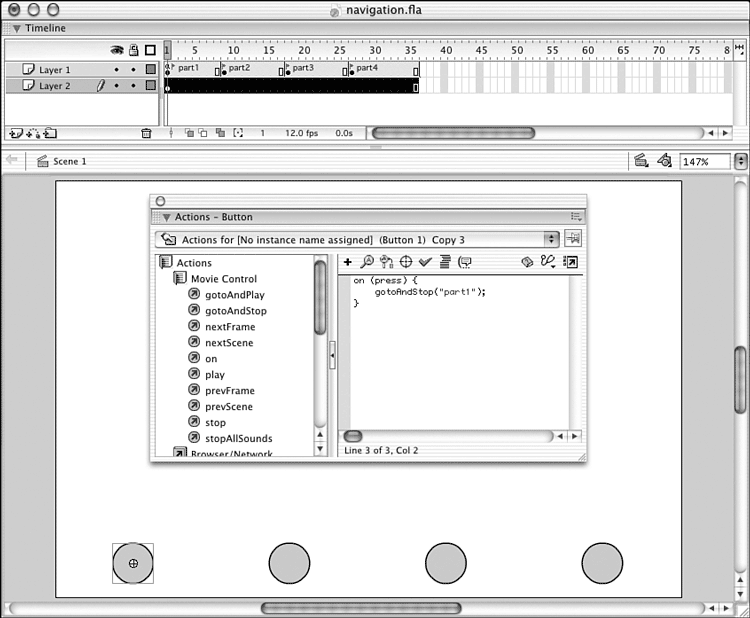This screenshot has width=750, height=618.
Task: Click the back arrow beside Scene 1
Action: (11, 160)
